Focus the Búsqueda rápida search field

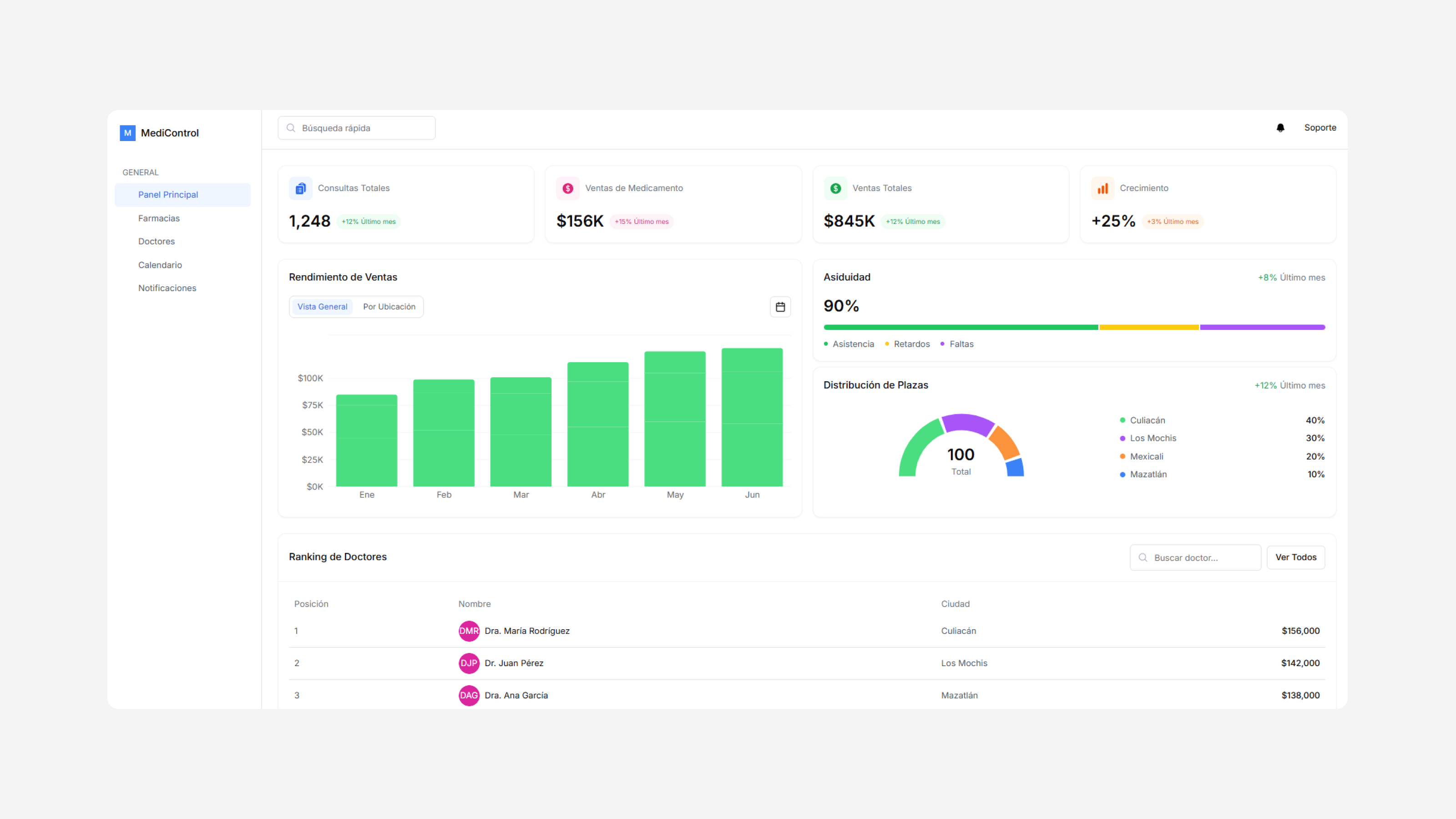click(x=357, y=128)
